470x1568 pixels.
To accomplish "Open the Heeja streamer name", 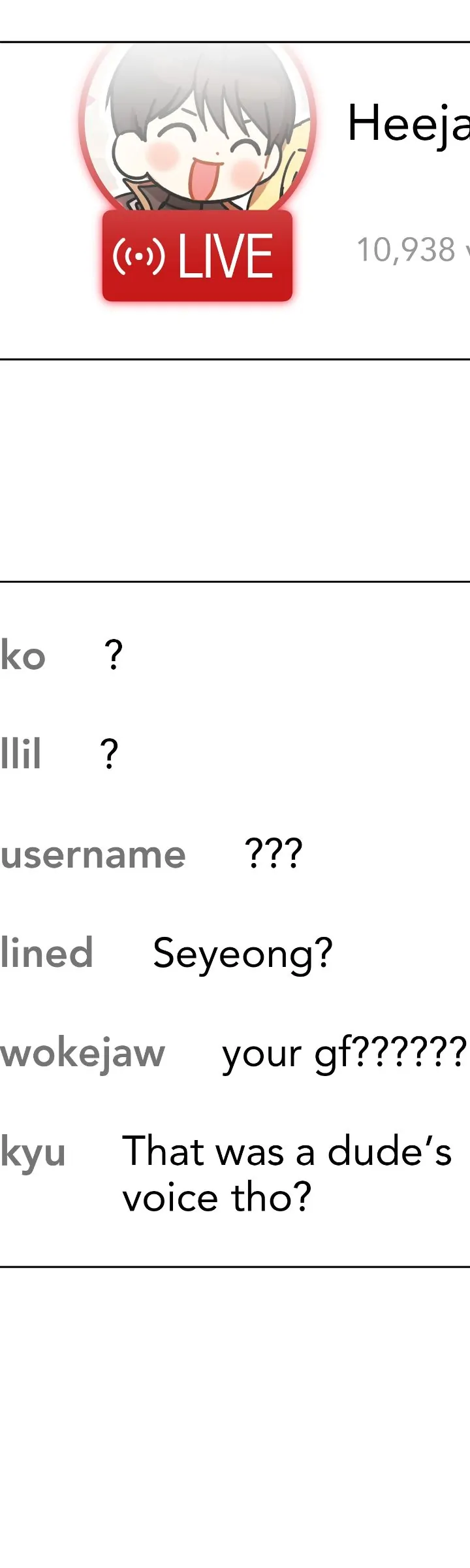I will click(x=408, y=123).
